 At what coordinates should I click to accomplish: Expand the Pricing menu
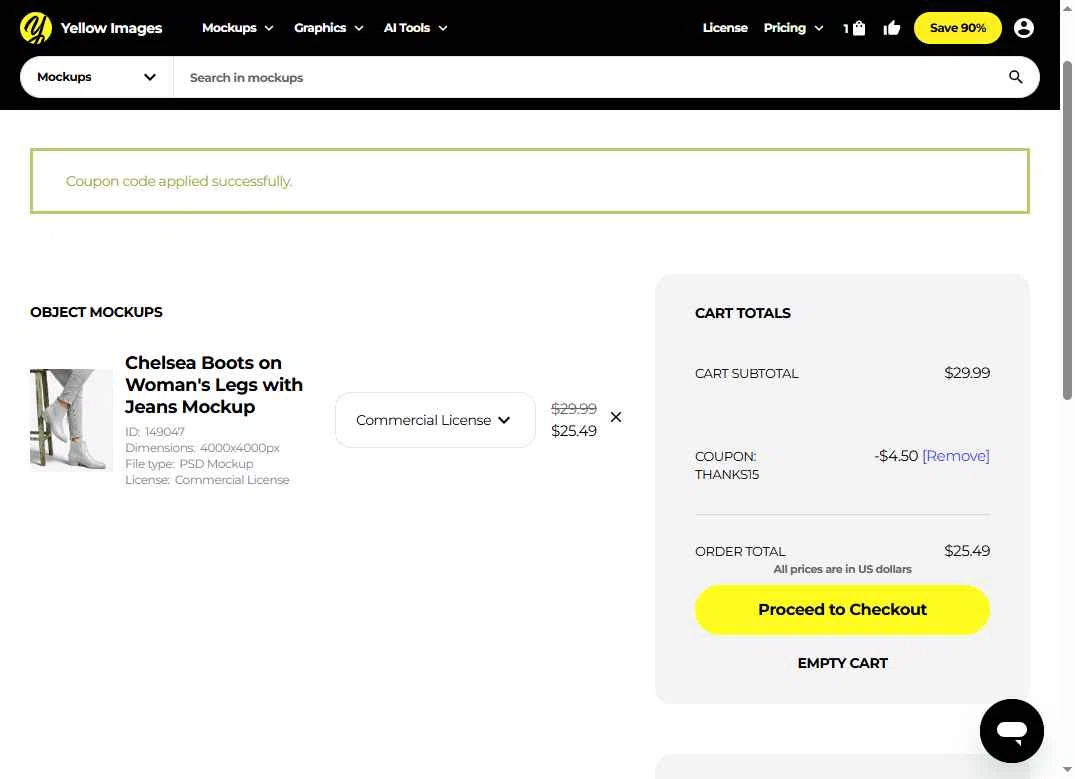(793, 28)
